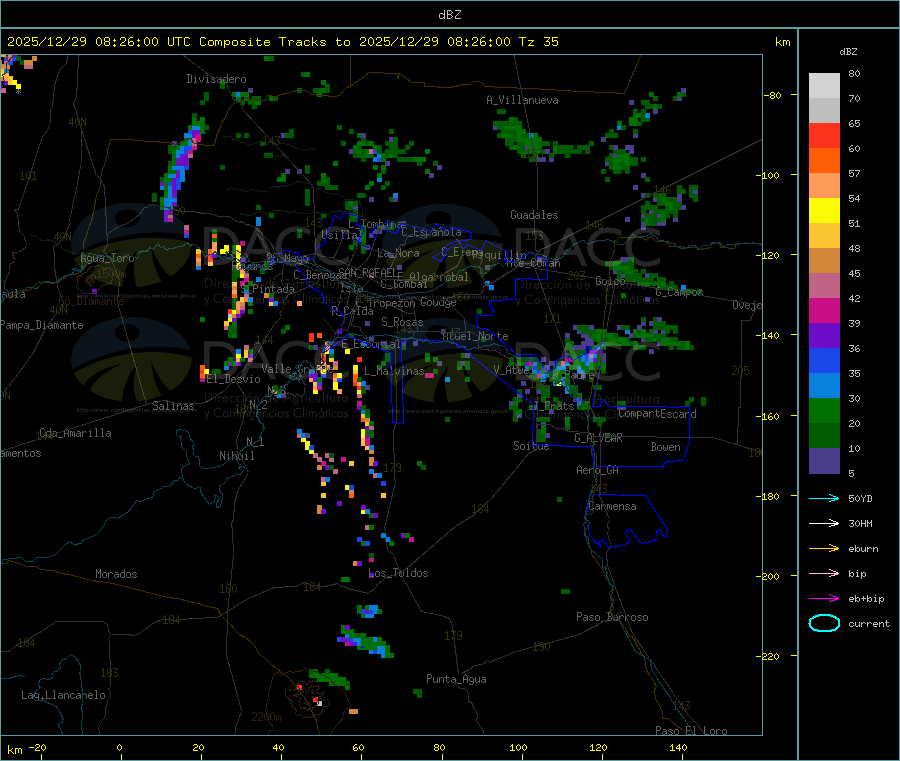Click the yellow 54 dBZ color swatch
This screenshot has width=900, height=761.
pos(824,211)
